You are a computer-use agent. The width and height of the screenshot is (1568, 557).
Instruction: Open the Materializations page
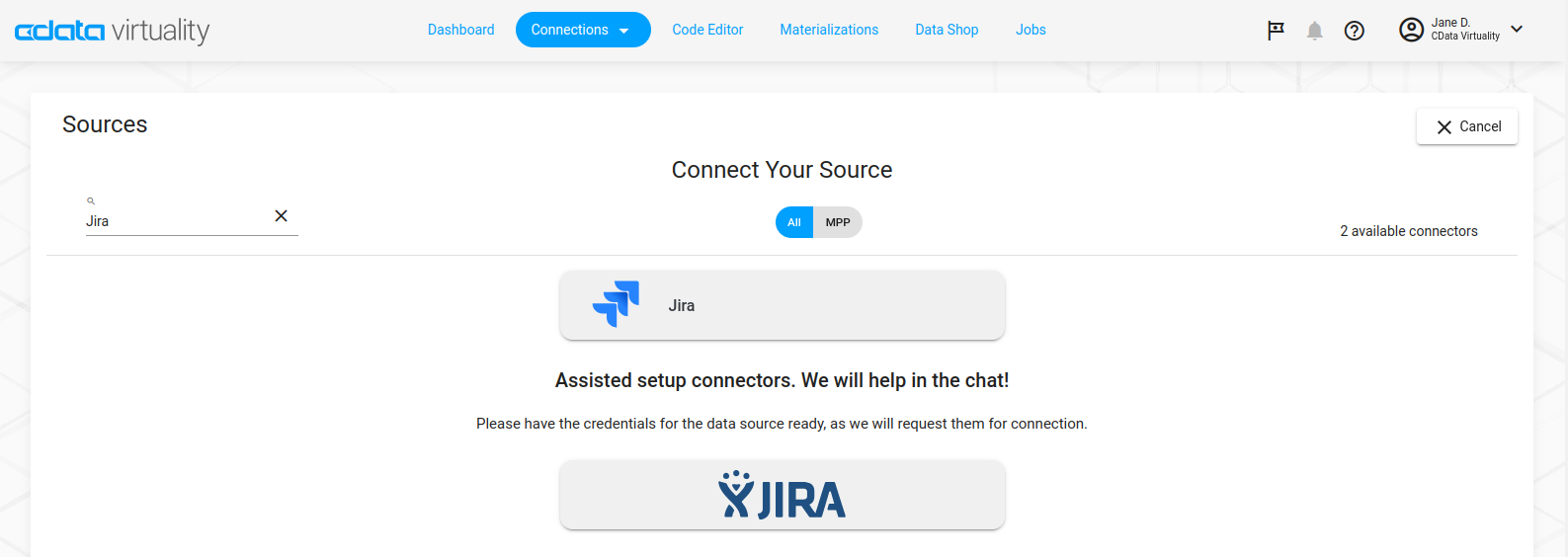[x=829, y=30]
